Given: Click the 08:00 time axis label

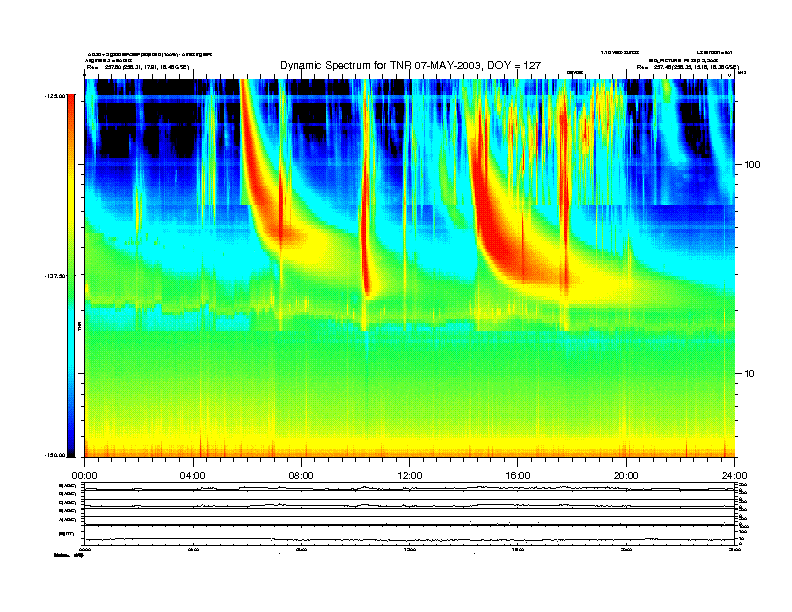Looking at the screenshot, I should [x=301, y=476].
